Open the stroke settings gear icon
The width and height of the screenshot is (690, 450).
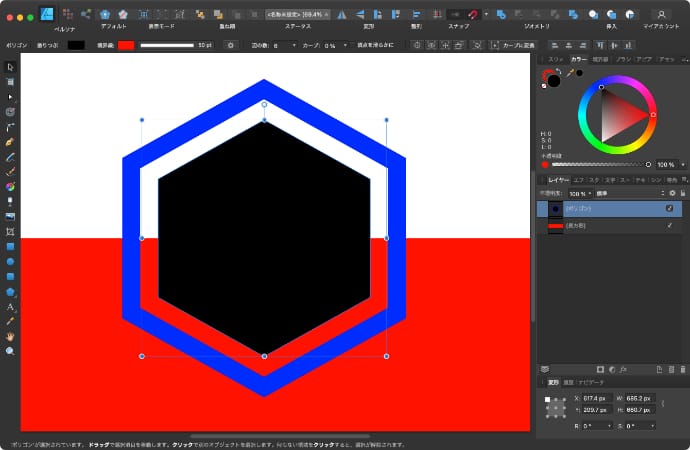point(230,45)
